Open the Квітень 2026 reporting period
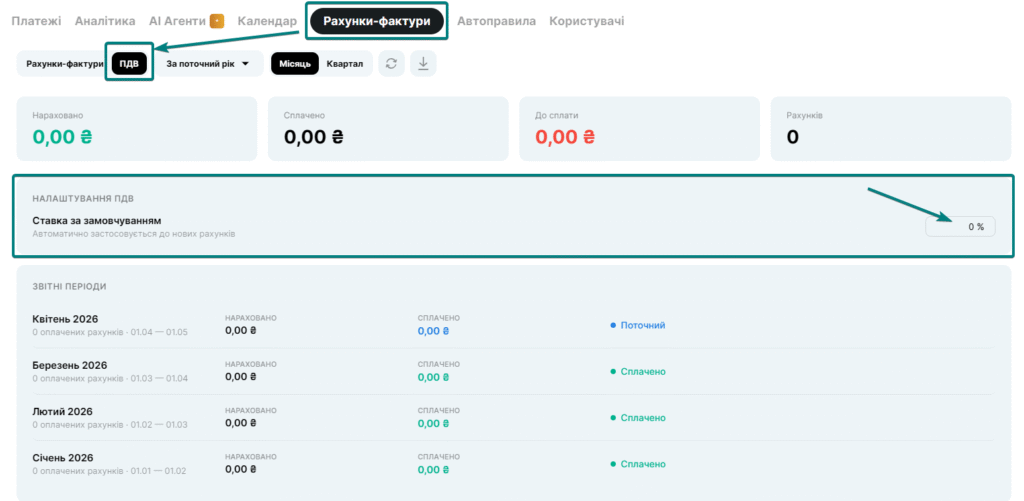The image size is (1024, 501). (x=65, y=319)
